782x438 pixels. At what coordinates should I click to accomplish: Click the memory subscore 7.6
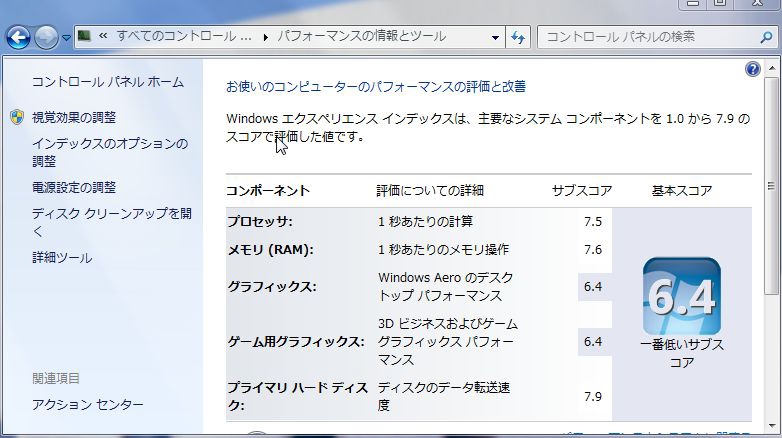pos(592,249)
